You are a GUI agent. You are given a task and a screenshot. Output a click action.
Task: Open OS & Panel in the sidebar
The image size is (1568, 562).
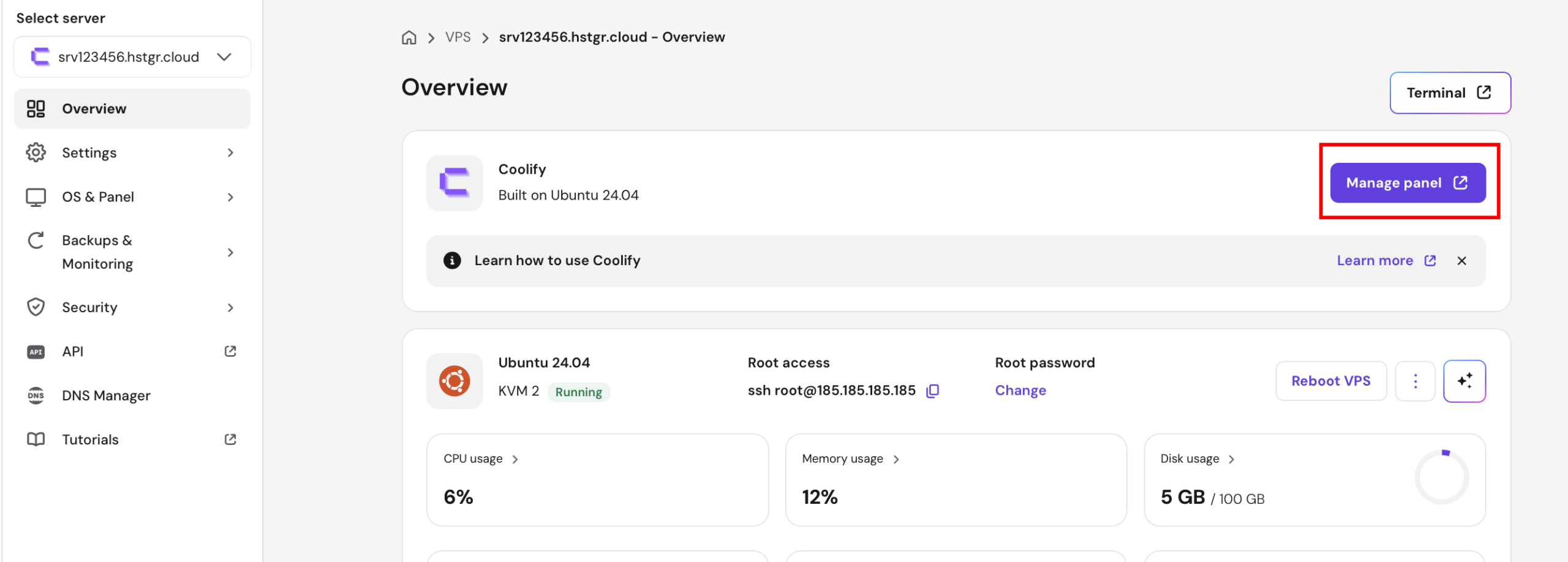tap(132, 197)
